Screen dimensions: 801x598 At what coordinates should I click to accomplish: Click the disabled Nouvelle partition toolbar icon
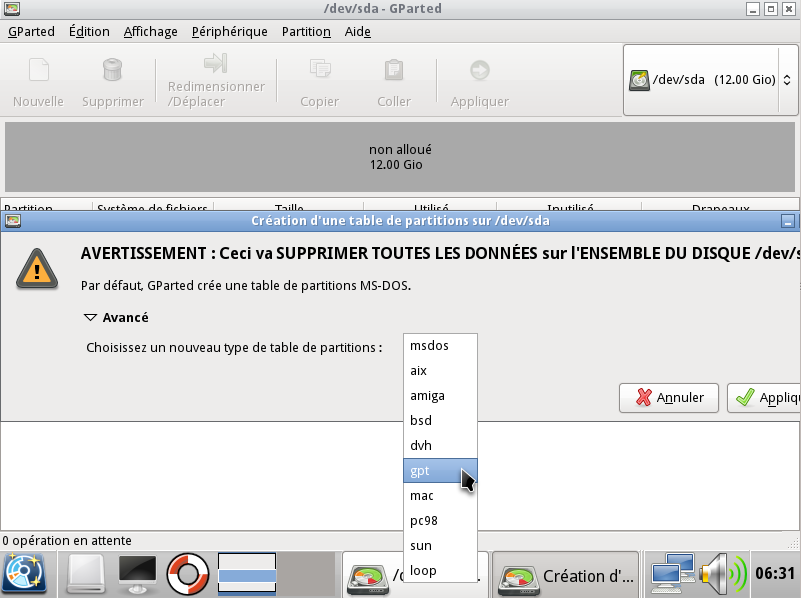39,70
